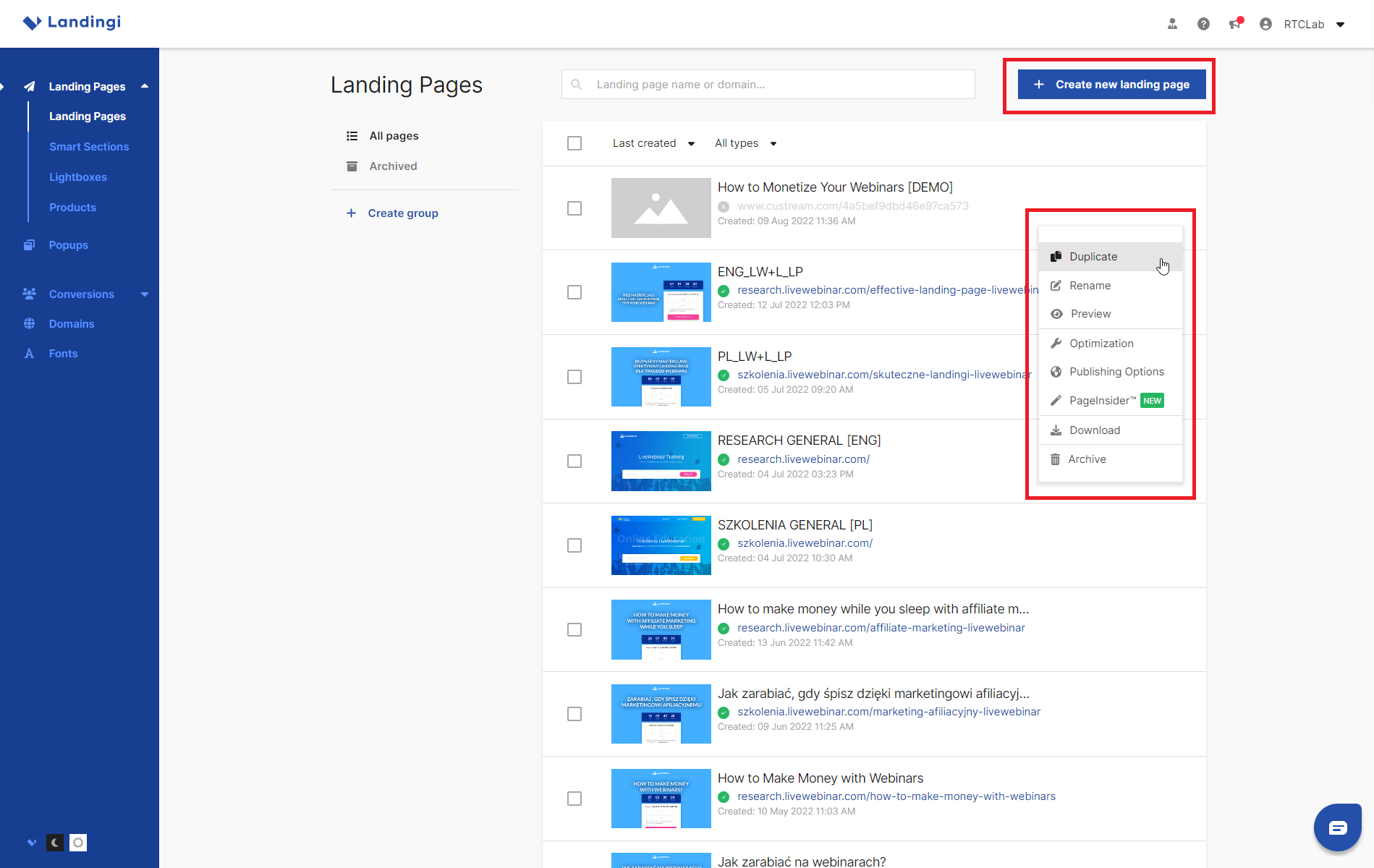Open the chat support widget
This screenshot has height=868, width=1374.
point(1337,827)
